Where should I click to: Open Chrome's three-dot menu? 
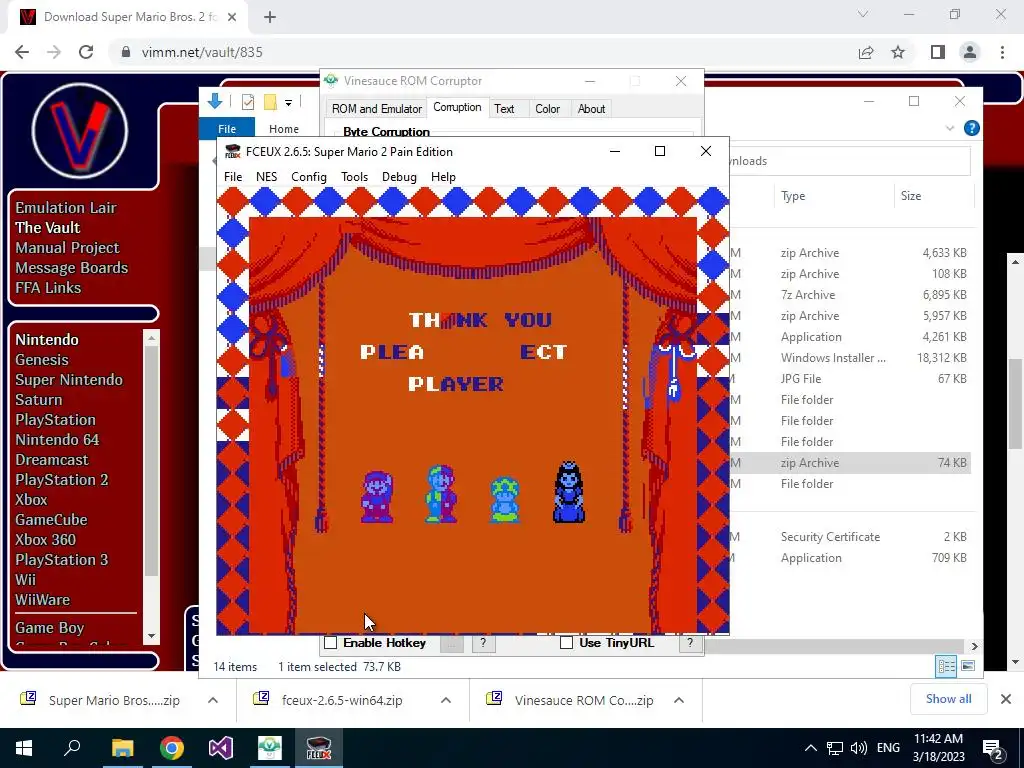1002,52
